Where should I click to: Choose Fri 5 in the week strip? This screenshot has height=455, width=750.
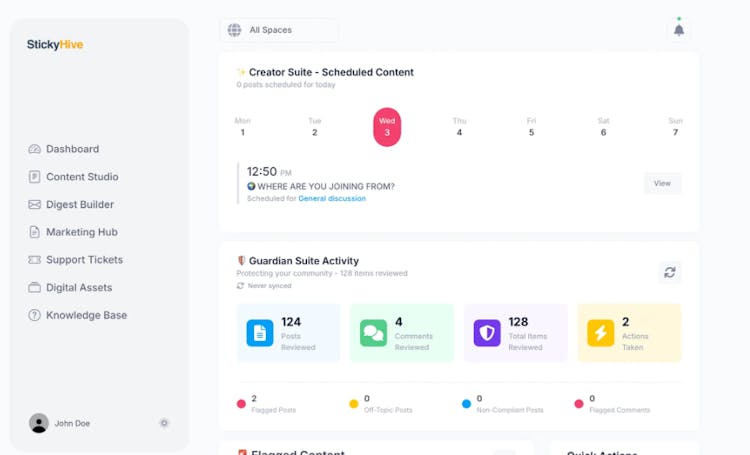tap(531, 127)
